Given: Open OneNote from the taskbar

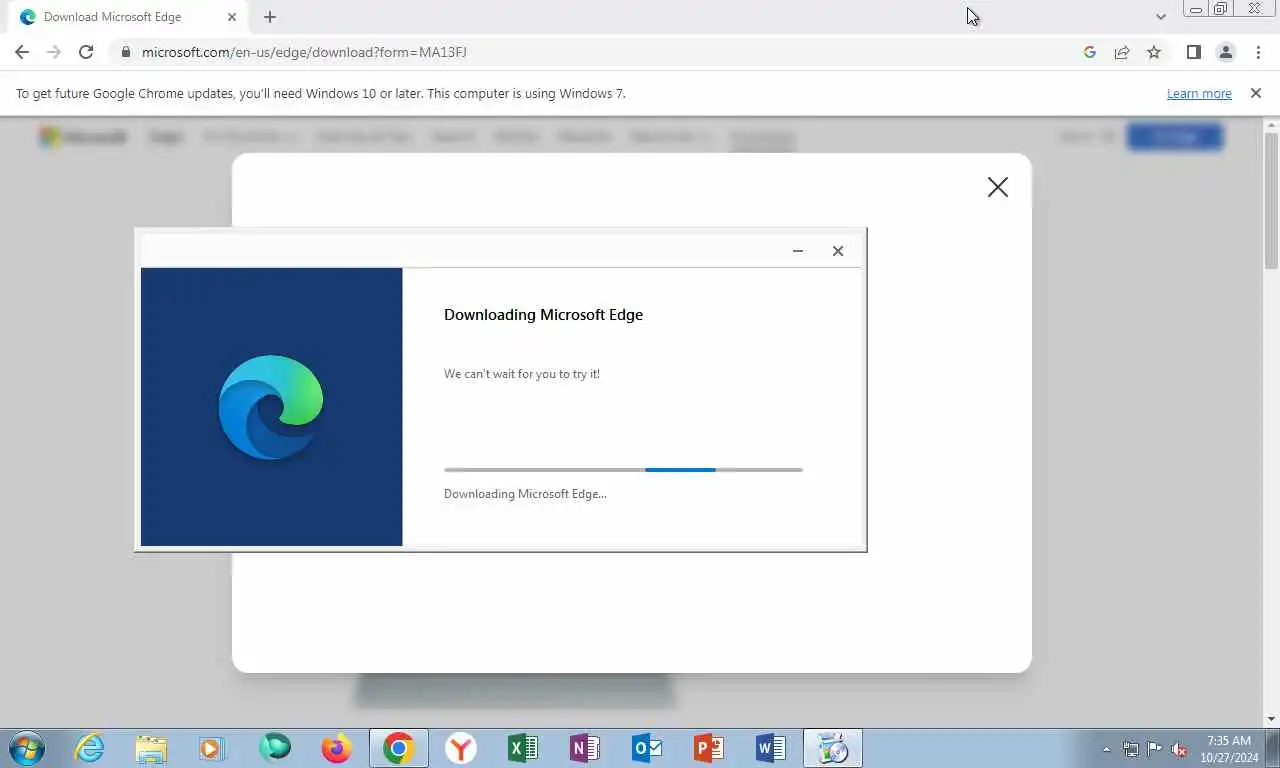Looking at the screenshot, I should (x=585, y=748).
